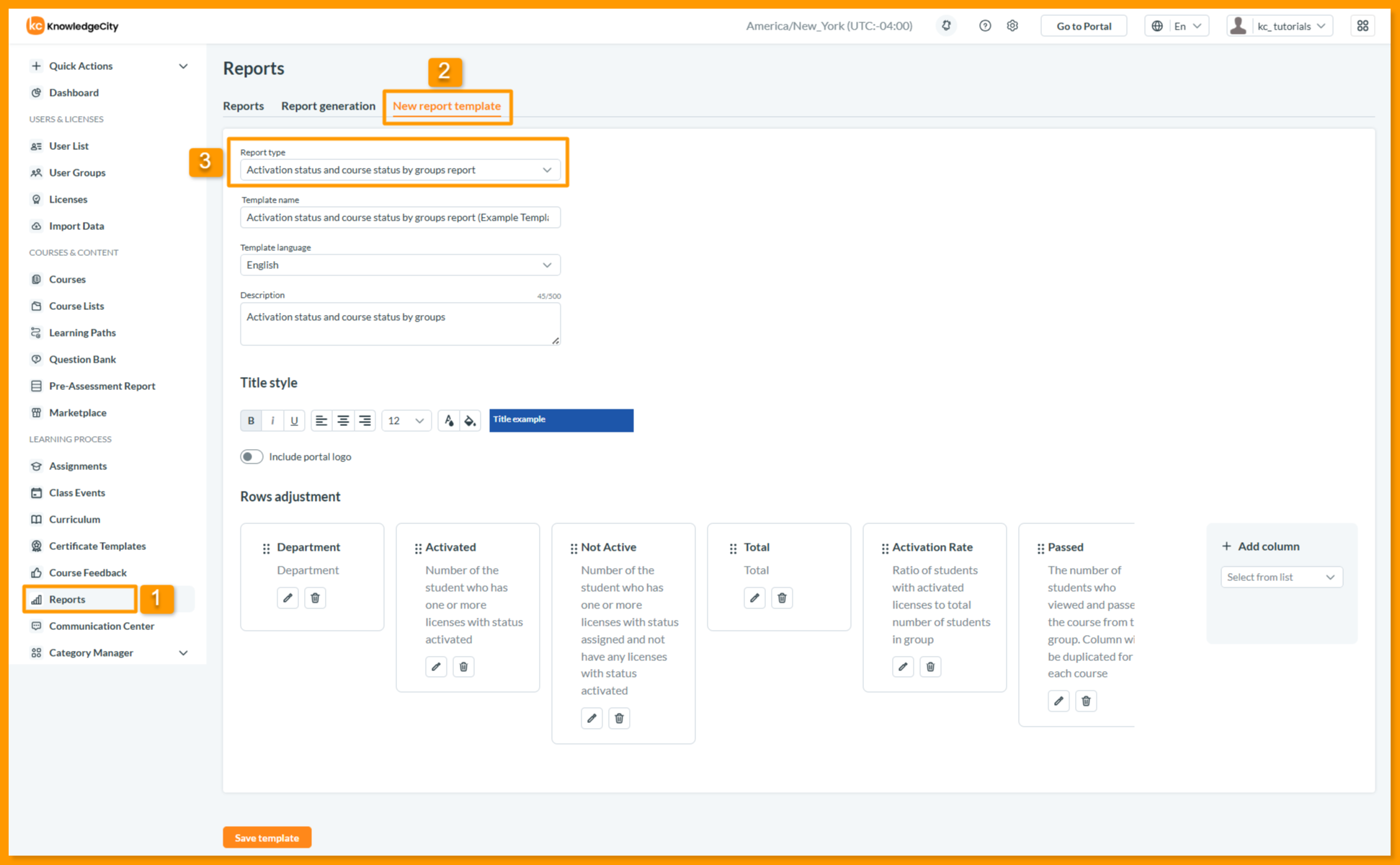Open the En language selector
This screenshot has width=1400, height=865.
pyautogui.click(x=1177, y=26)
